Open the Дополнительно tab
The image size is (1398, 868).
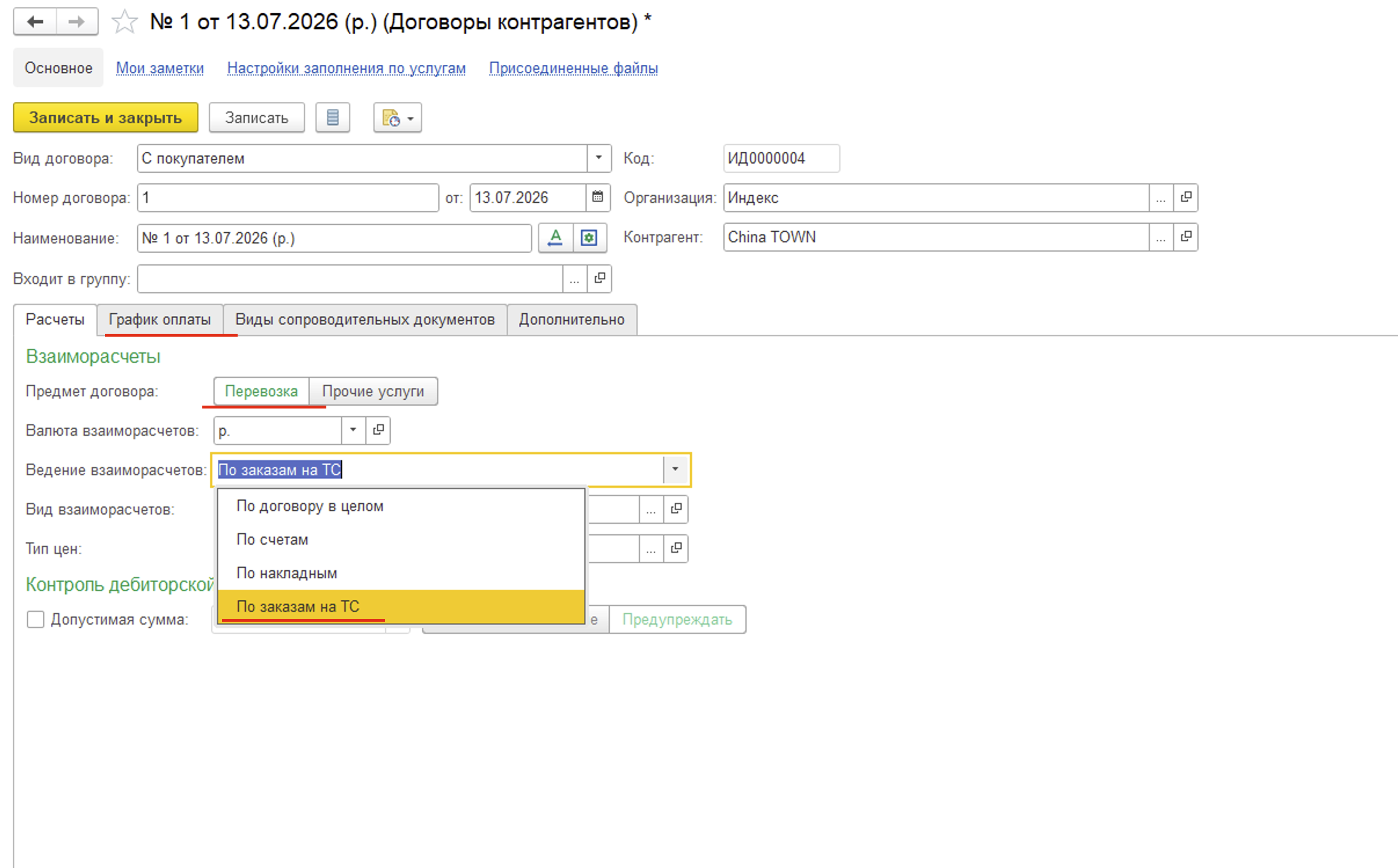(x=571, y=320)
